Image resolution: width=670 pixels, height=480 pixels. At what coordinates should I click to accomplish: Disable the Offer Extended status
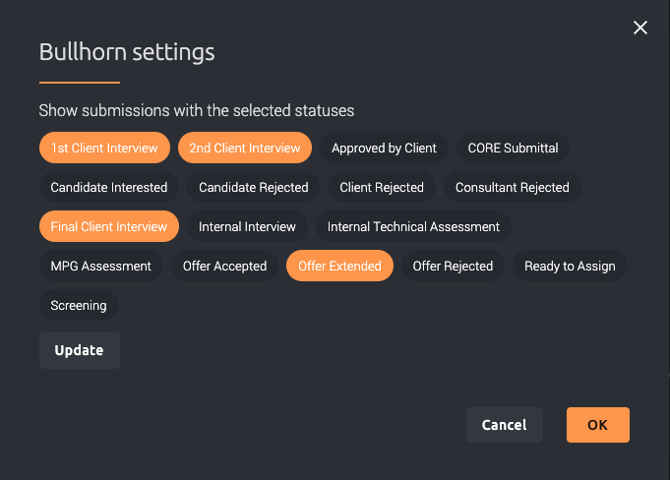340,266
